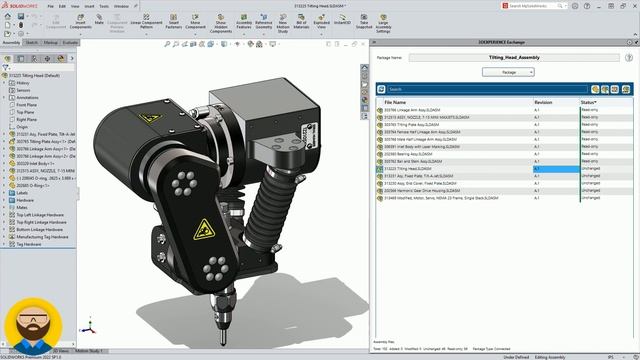Click the refresh icon beside Exchange search
640x360 pixels.
point(381,89)
